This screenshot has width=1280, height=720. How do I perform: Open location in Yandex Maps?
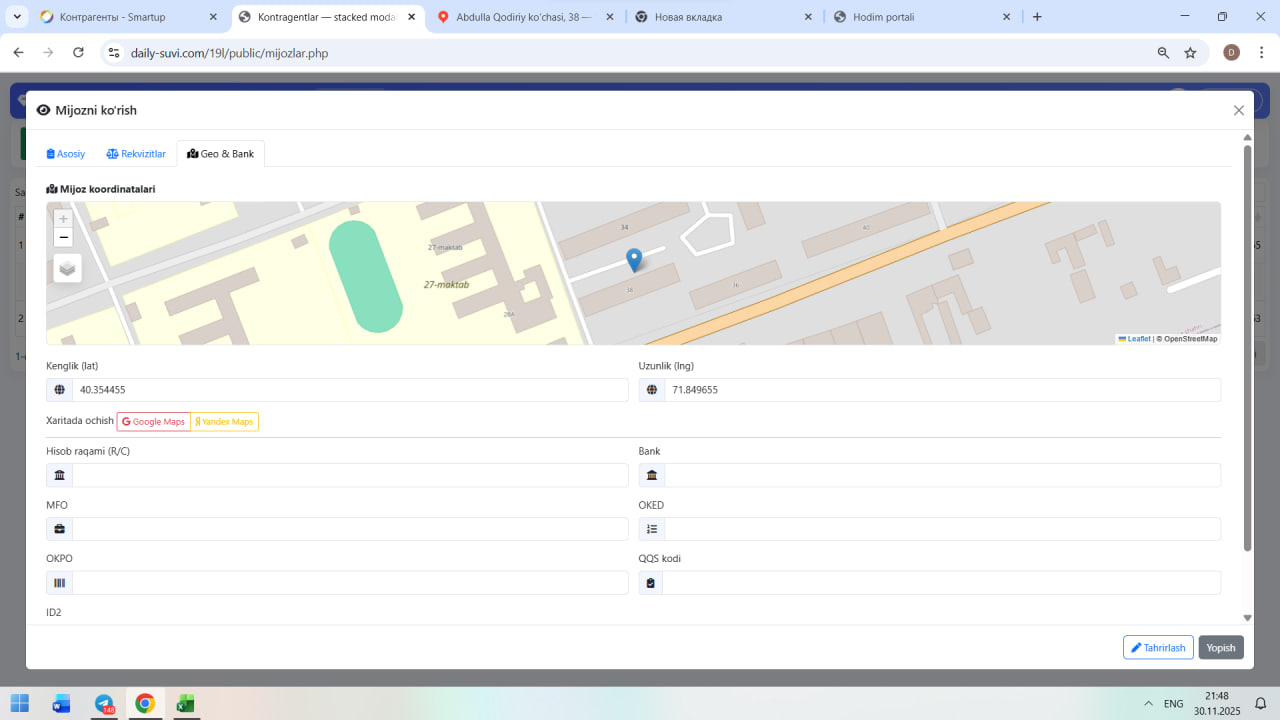(x=225, y=422)
